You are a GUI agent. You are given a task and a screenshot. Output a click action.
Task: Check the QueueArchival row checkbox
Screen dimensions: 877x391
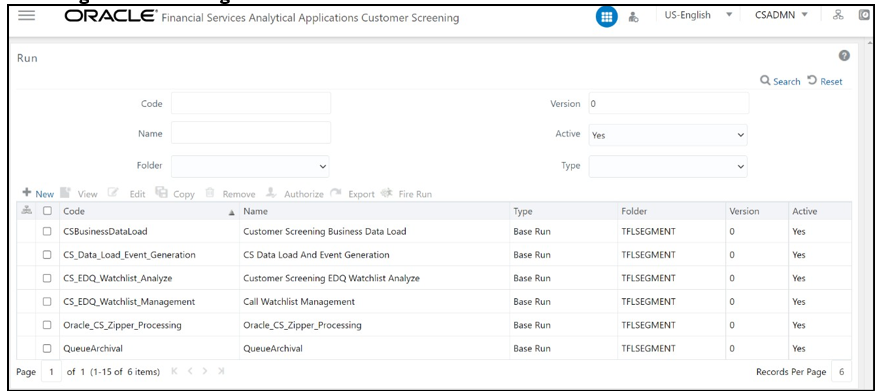point(48,348)
